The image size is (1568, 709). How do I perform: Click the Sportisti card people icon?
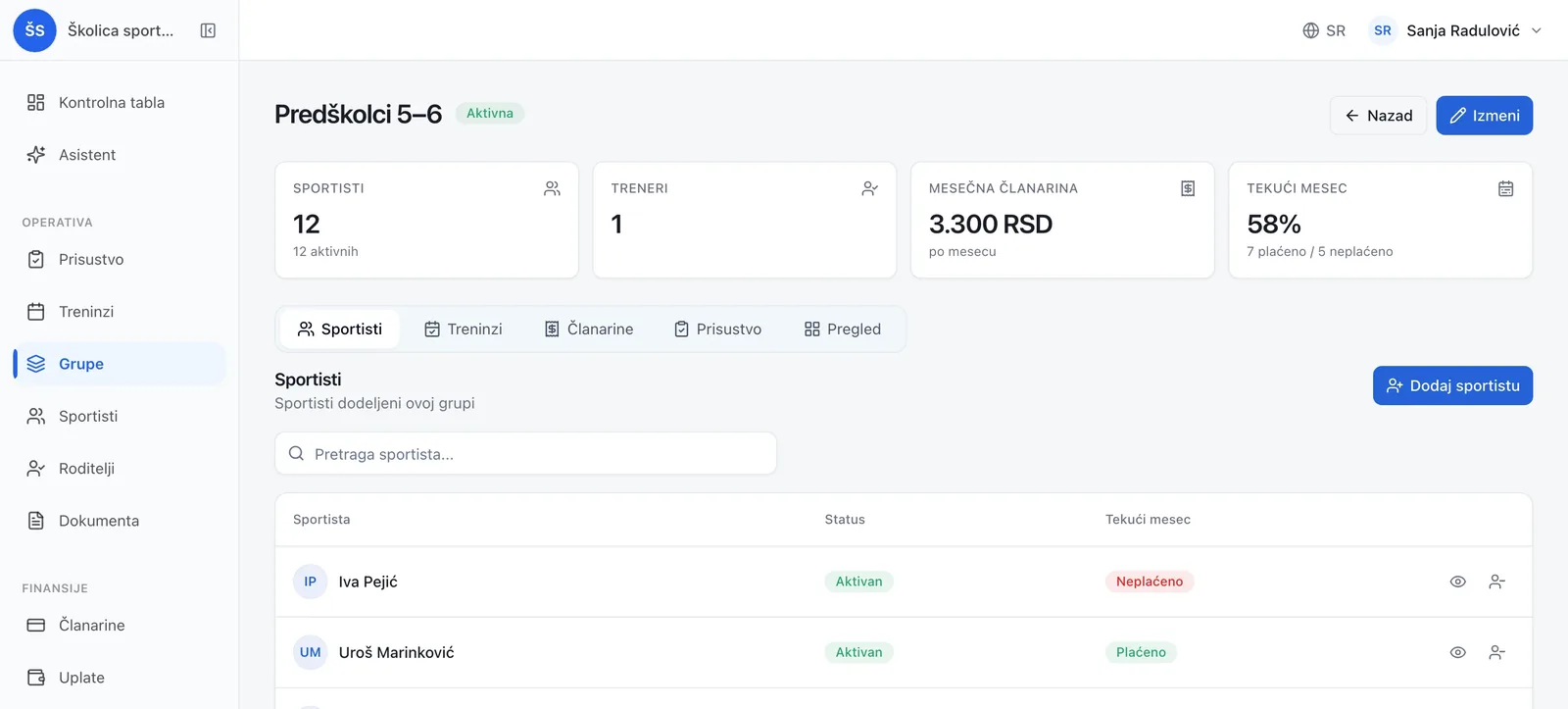[x=552, y=188]
